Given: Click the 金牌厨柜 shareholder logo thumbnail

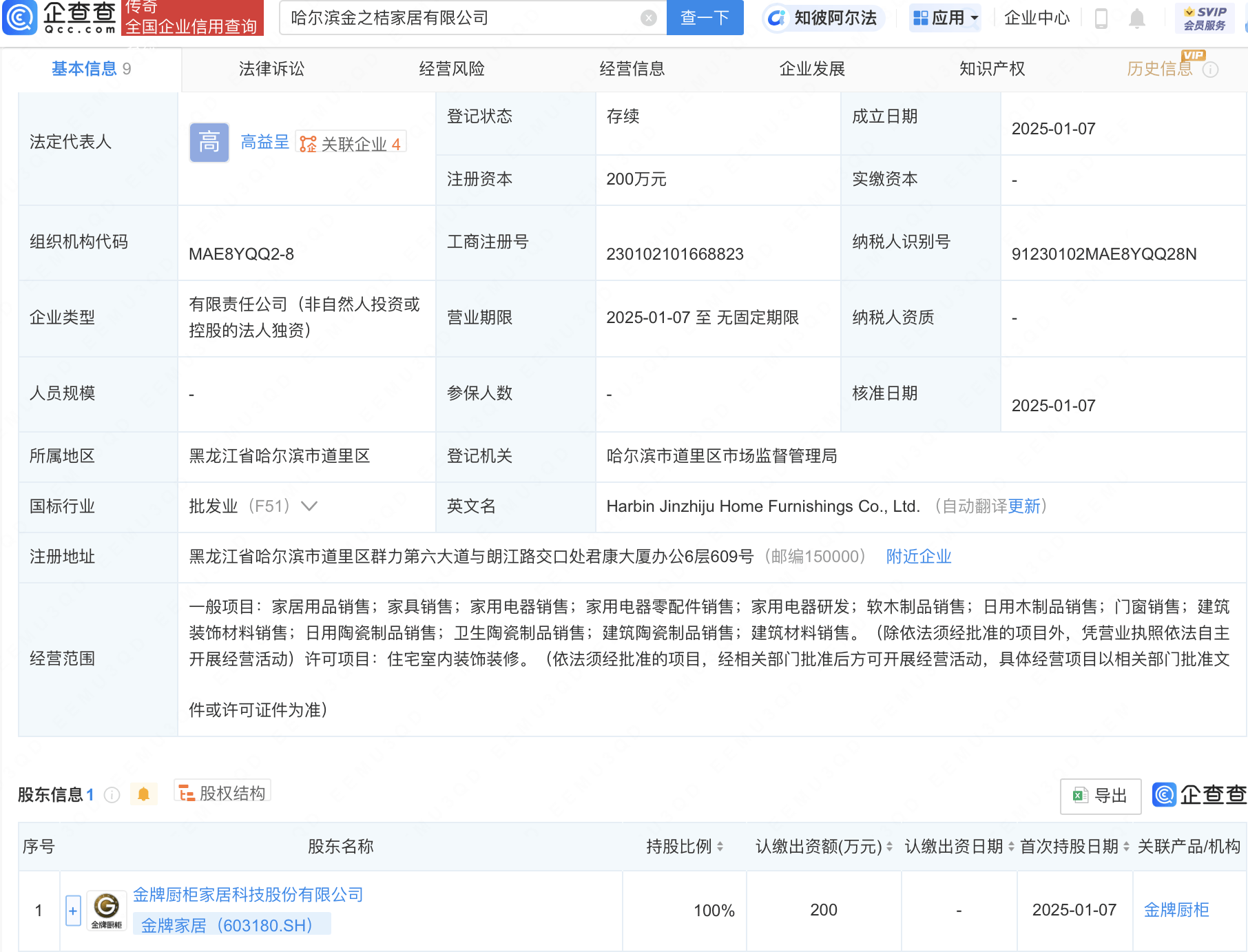Looking at the screenshot, I should click(x=105, y=910).
